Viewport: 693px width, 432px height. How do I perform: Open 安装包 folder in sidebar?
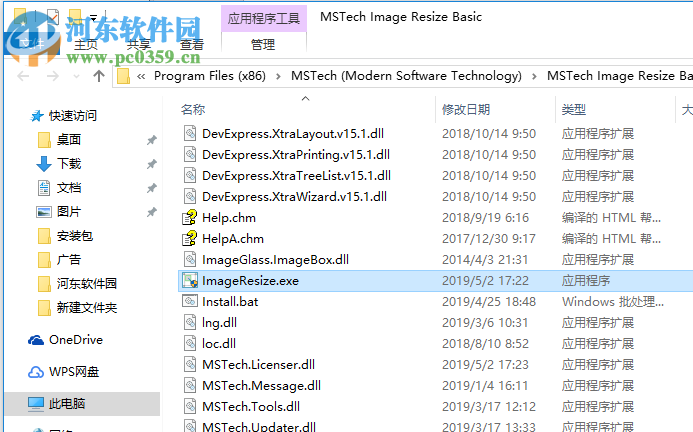tap(75, 236)
